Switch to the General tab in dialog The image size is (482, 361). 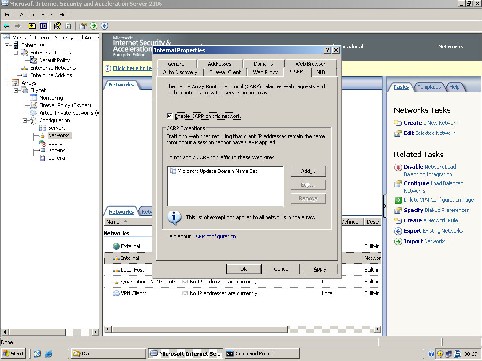[176, 64]
